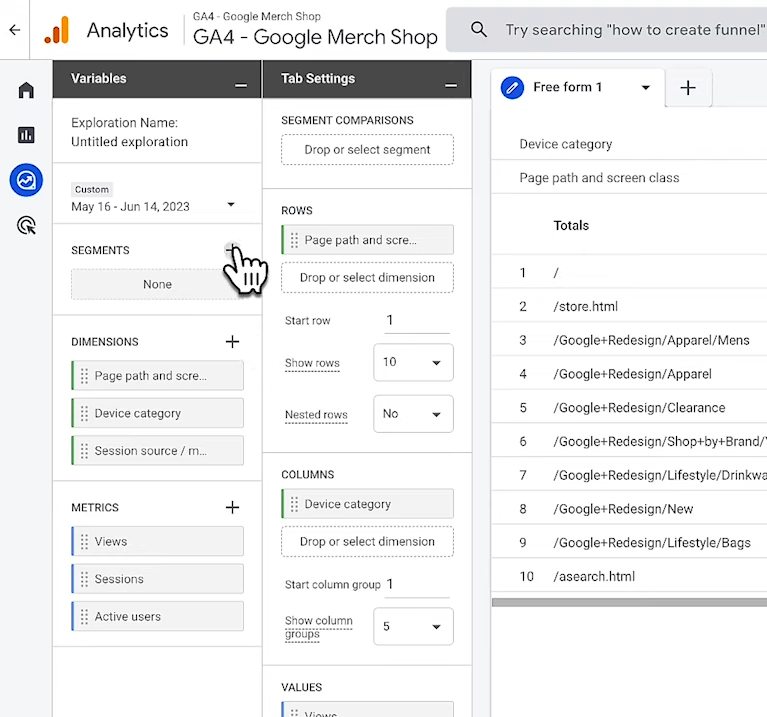Open the date range dropdown arrow
The image size is (767, 717).
[231, 204]
